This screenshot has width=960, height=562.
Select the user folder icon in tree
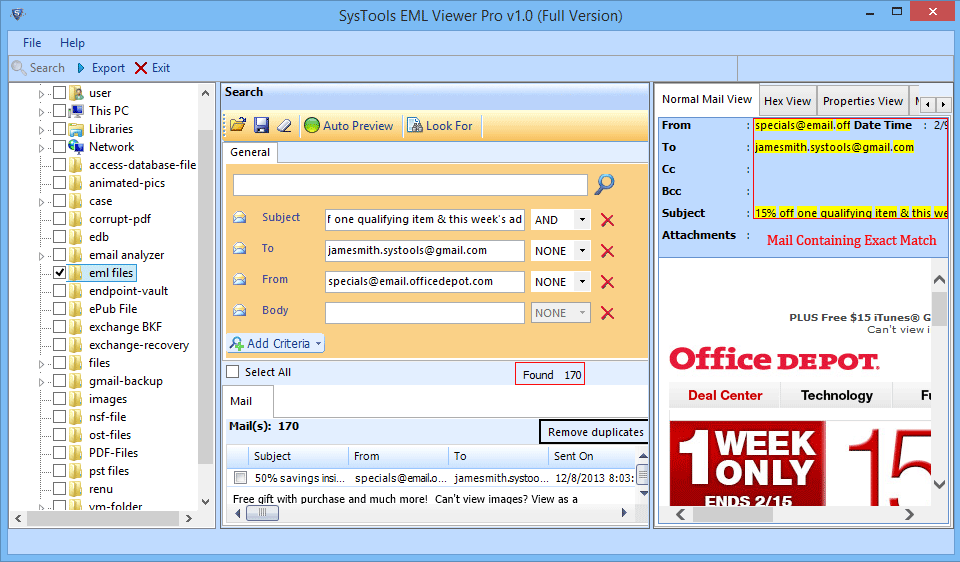(x=77, y=93)
